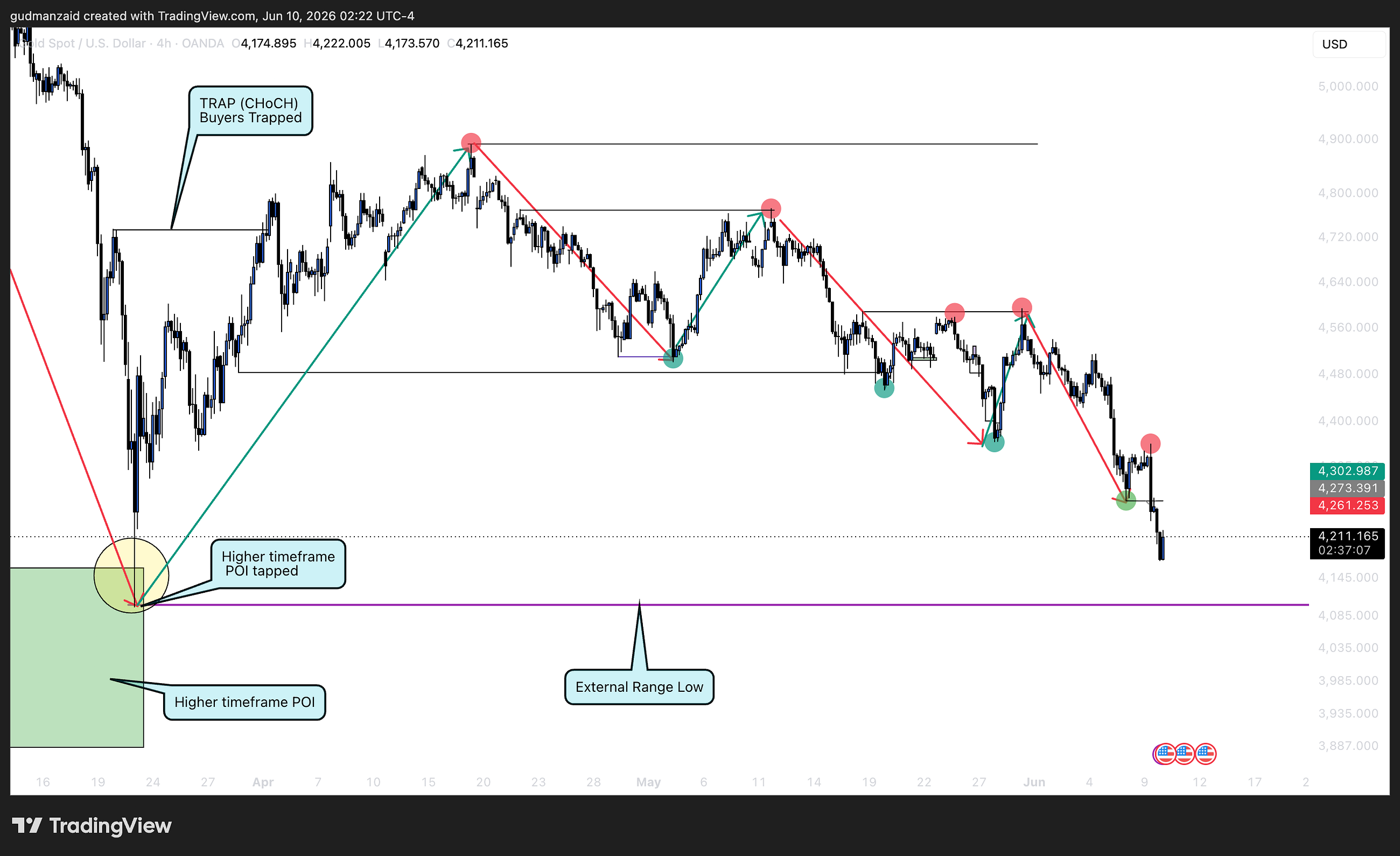Click the TradingView logo
This screenshot has width=1400, height=856.
point(92,825)
